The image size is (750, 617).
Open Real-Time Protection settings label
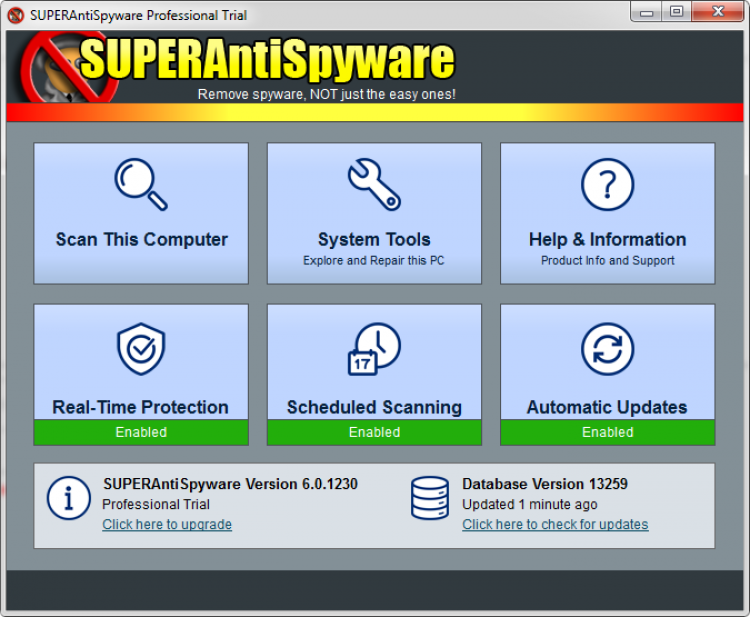(x=141, y=407)
